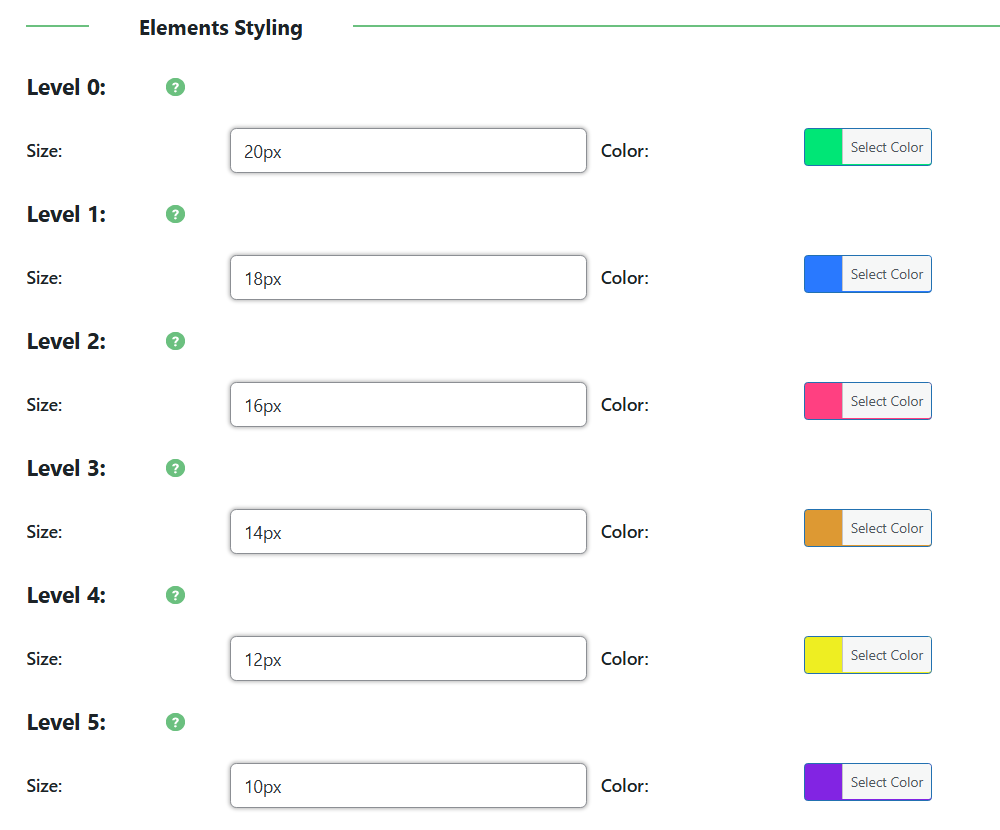Click the help icon beside Level 0
Screen dimensions: 1000x830
pos(175,87)
